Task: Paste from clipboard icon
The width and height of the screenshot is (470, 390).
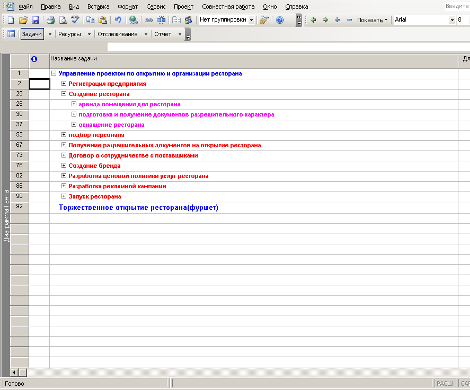Action: pos(103,20)
